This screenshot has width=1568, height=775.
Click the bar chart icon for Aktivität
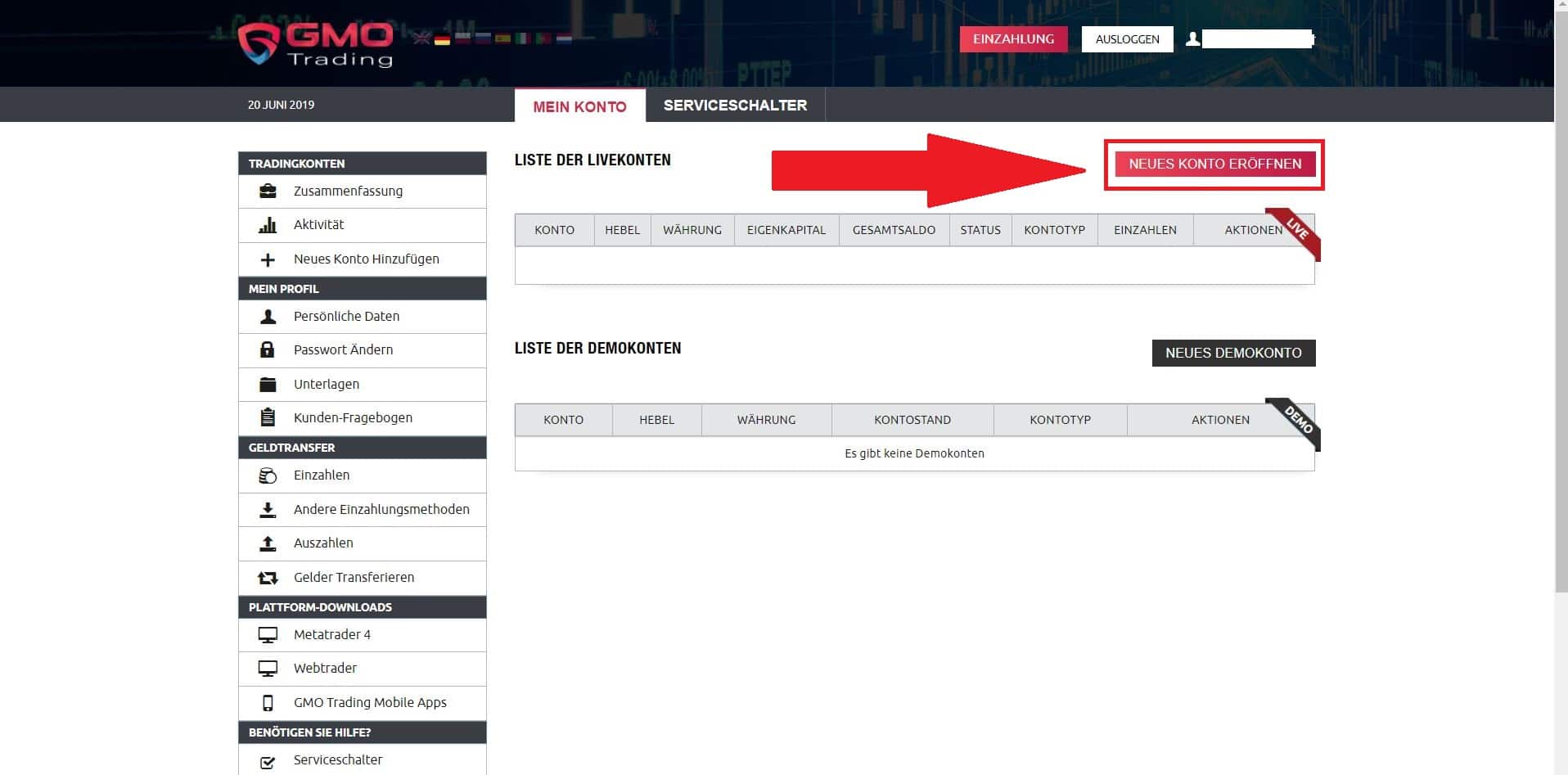[x=268, y=225]
